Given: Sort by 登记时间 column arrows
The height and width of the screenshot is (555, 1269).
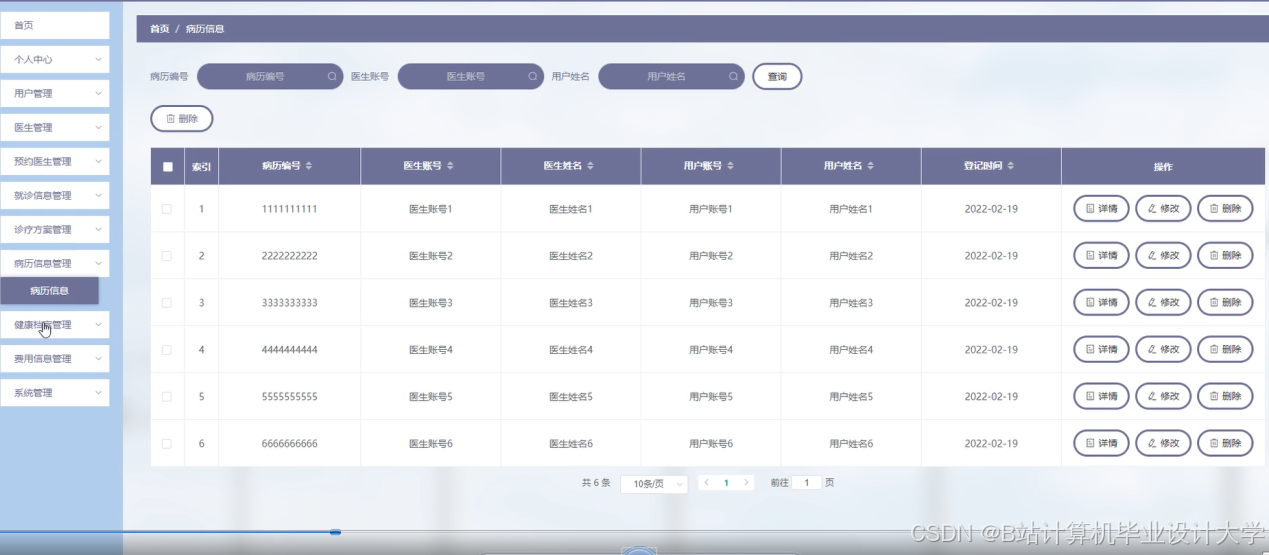Looking at the screenshot, I should point(1010,166).
